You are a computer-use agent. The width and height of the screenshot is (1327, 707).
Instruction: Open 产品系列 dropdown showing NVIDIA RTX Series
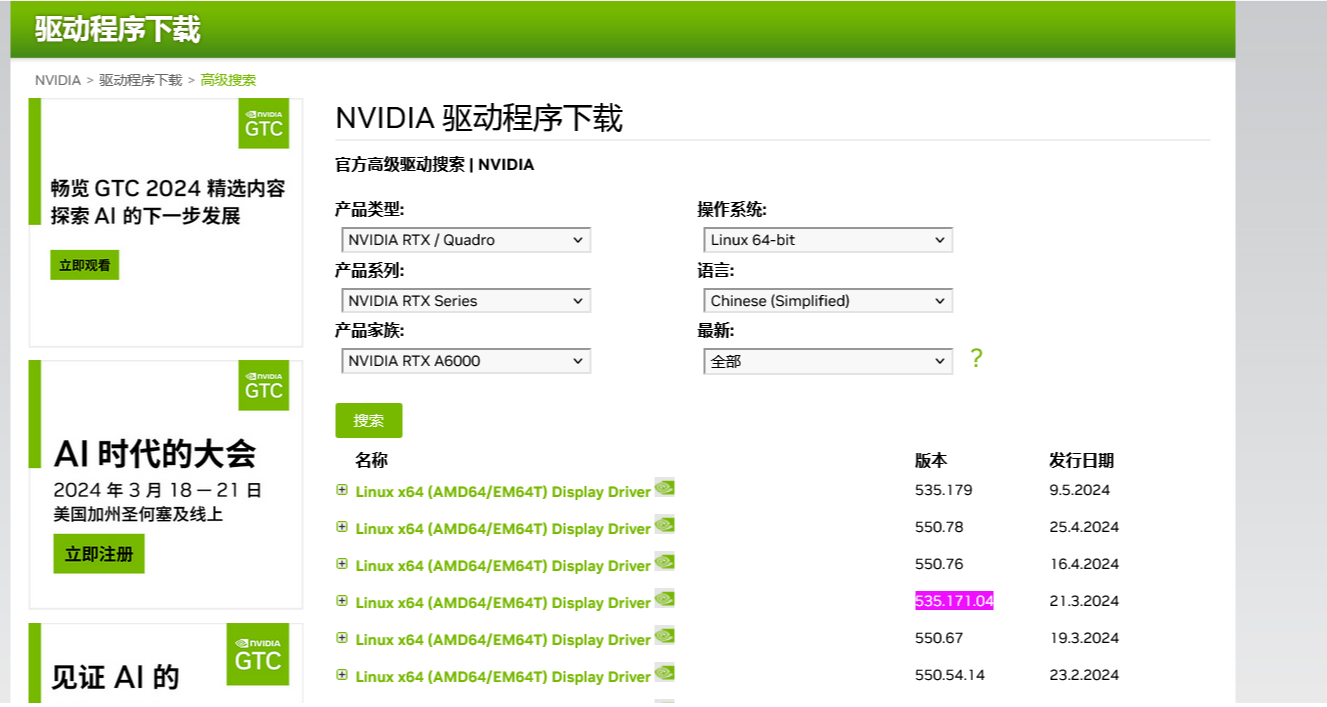click(466, 301)
